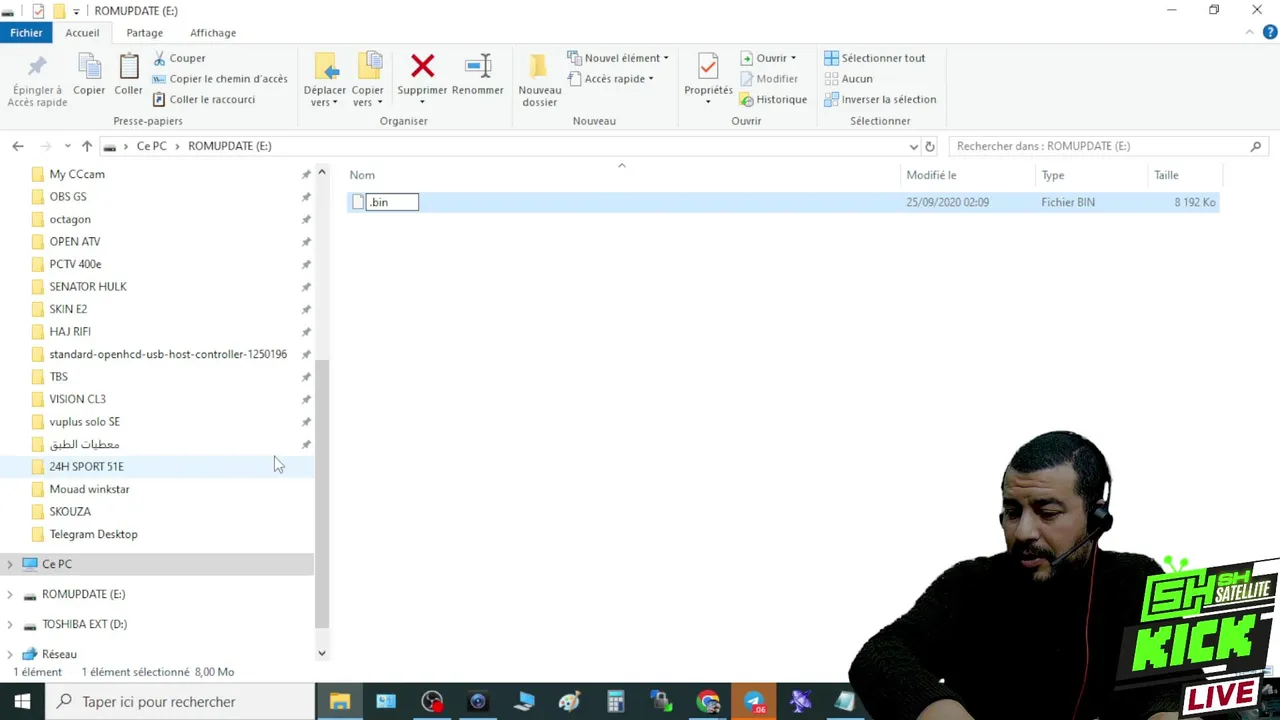Open Google Chrome from the taskbar
The height and width of the screenshot is (720, 1280).
708,702
